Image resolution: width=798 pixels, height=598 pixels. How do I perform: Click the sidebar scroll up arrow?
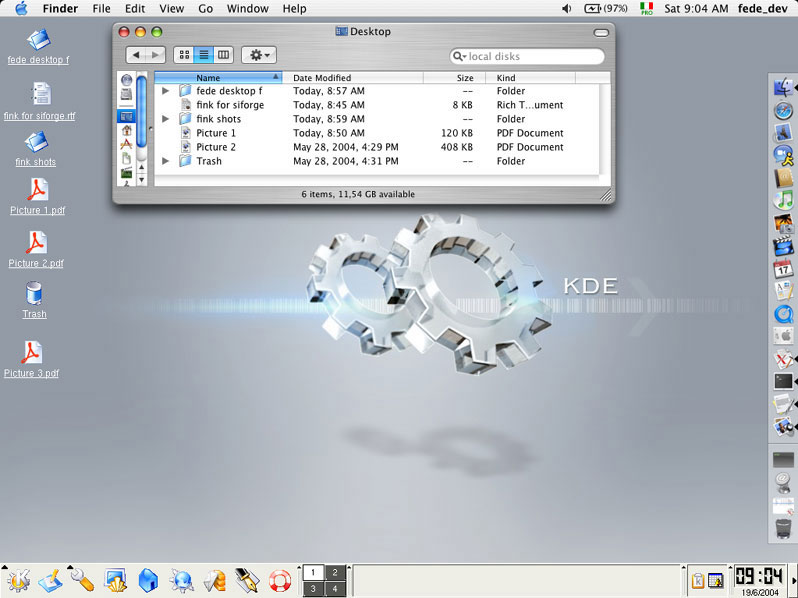142,167
